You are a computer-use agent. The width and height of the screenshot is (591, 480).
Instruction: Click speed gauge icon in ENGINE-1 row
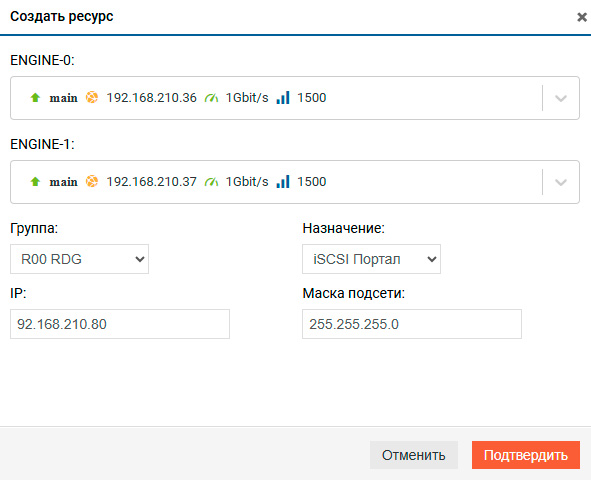pyautogui.click(x=211, y=182)
